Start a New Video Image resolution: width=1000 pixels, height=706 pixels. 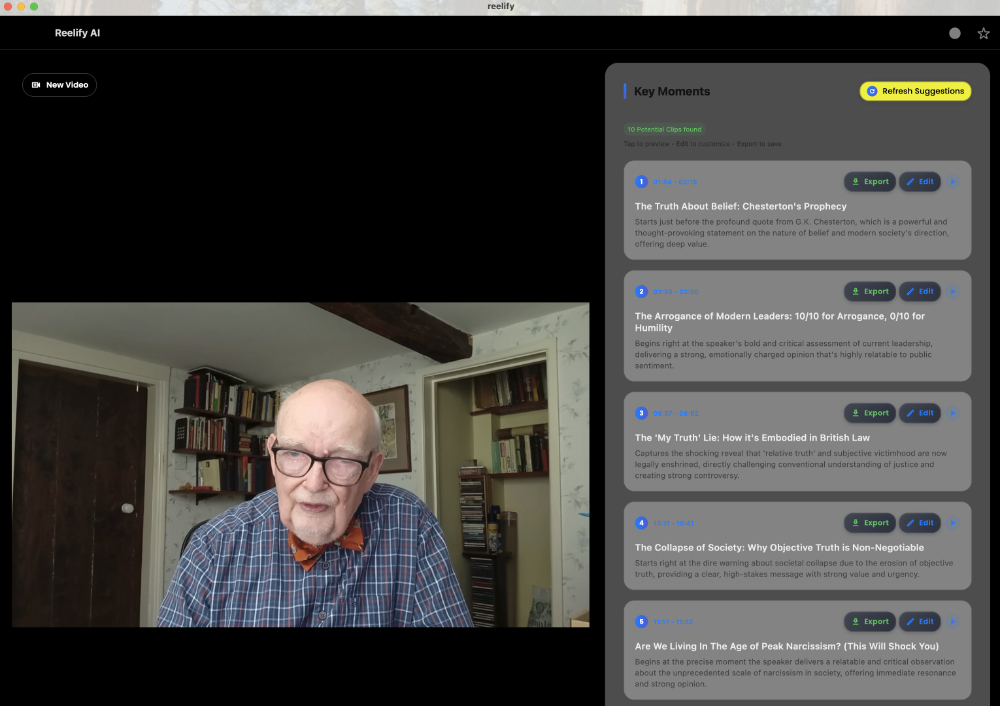click(60, 85)
